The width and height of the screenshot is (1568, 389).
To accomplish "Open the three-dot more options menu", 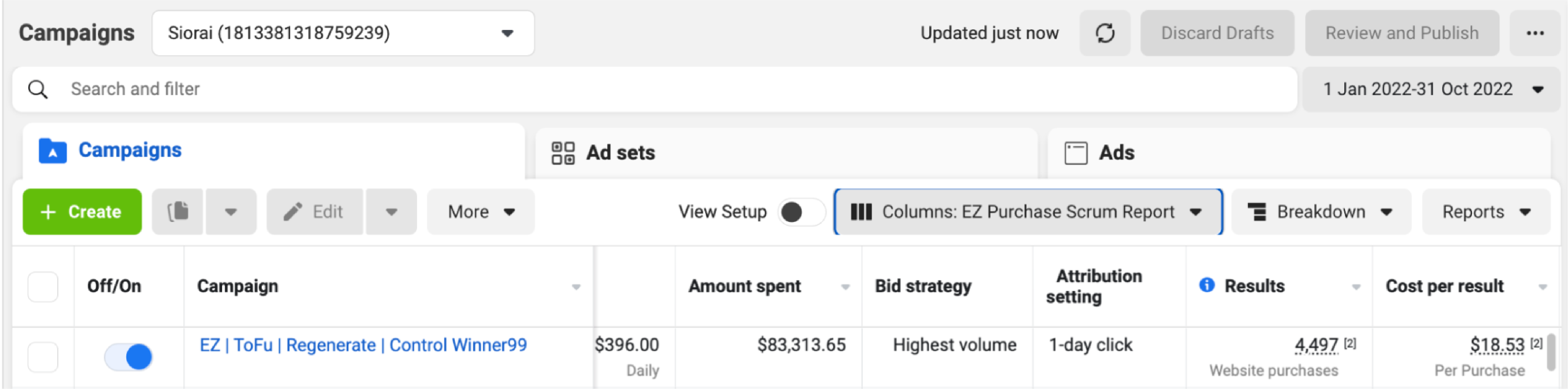I will (1535, 33).
